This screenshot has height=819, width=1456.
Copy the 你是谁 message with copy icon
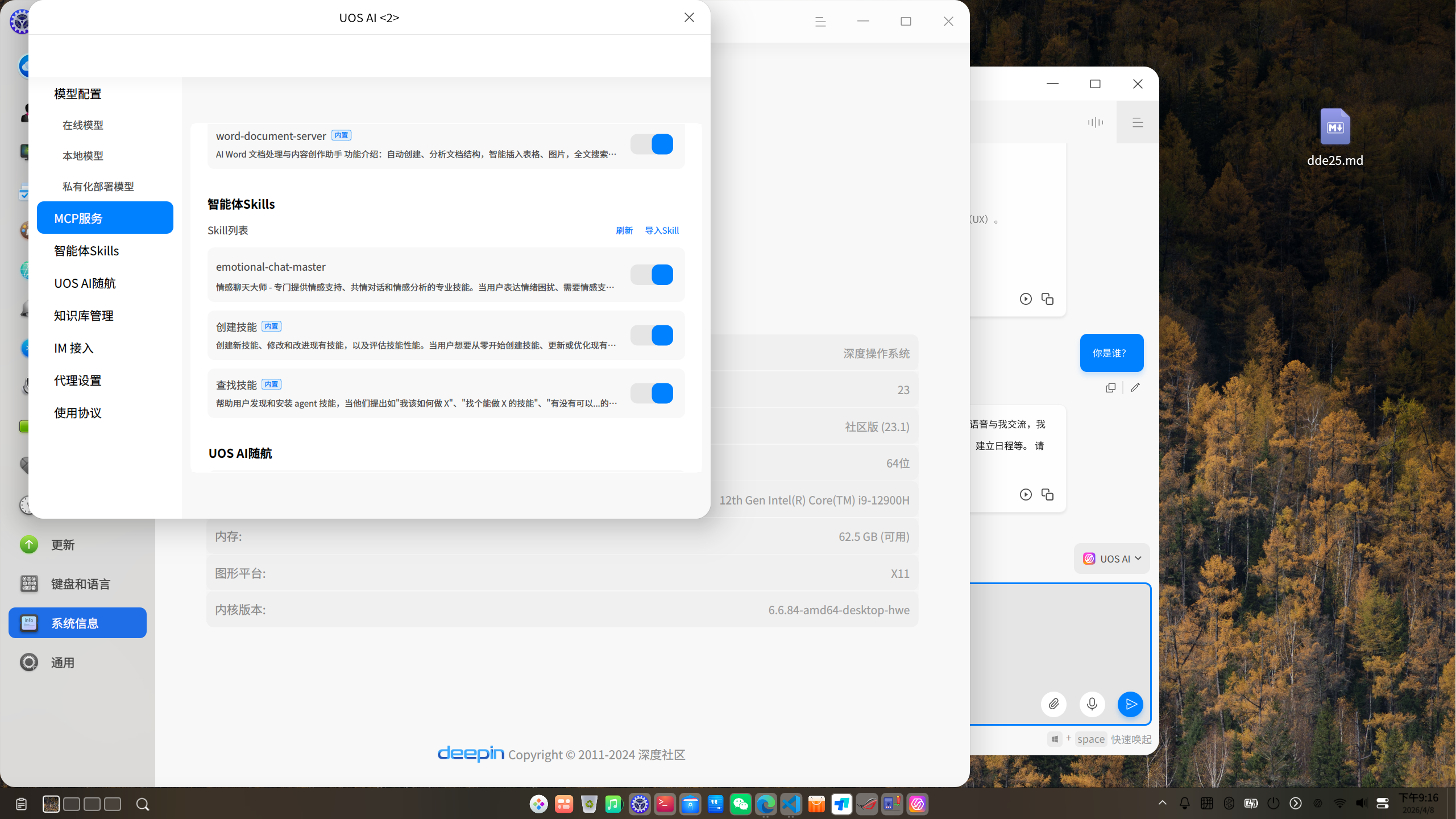(1110, 388)
